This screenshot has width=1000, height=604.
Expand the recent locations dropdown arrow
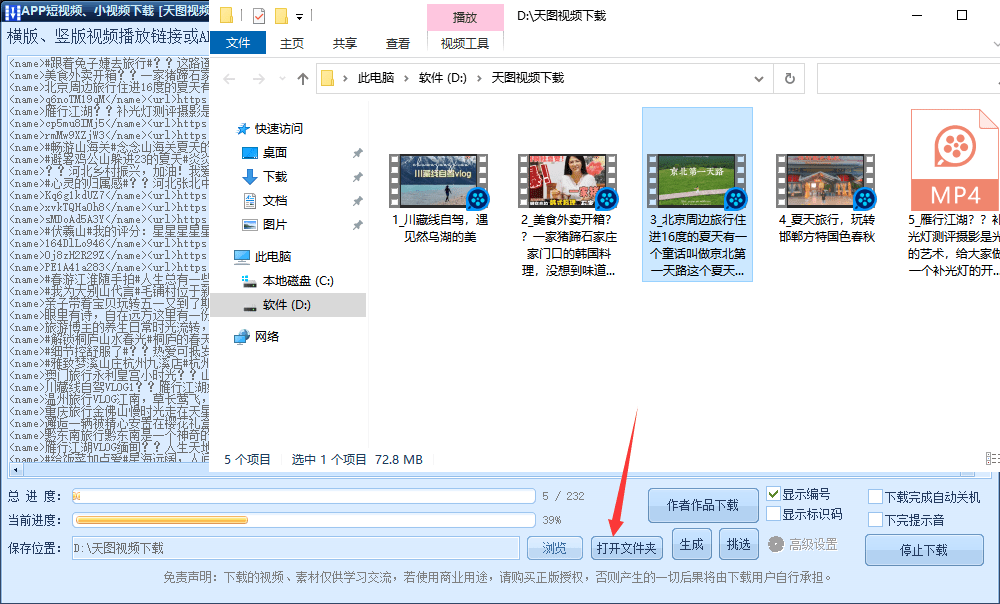coord(282,79)
